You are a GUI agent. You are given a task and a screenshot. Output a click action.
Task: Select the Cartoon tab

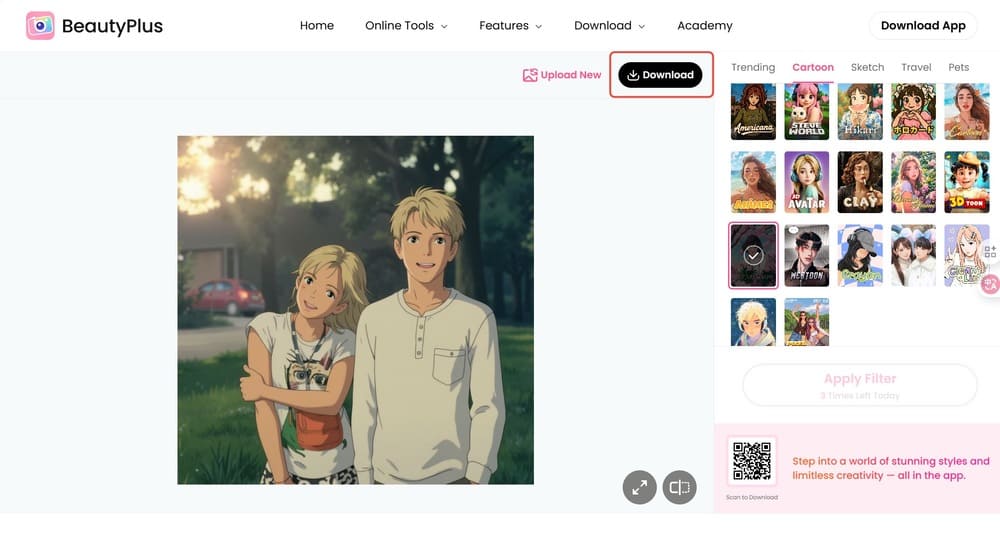click(812, 67)
